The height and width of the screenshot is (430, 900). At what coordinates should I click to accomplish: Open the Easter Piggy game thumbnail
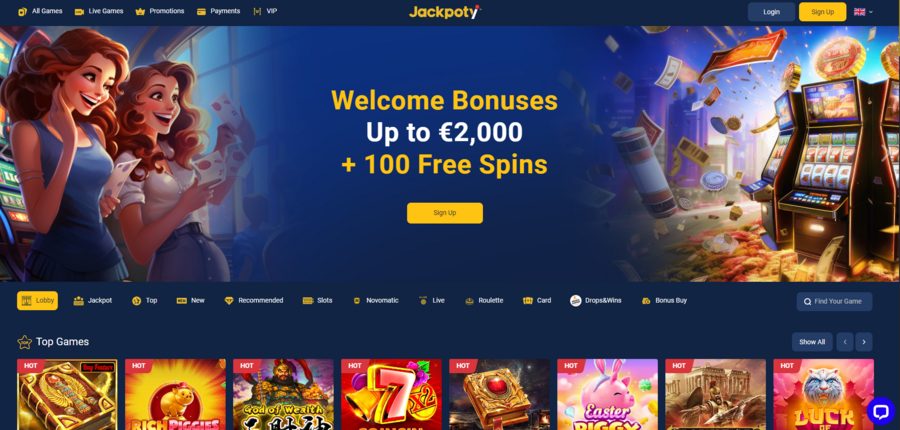click(x=607, y=394)
